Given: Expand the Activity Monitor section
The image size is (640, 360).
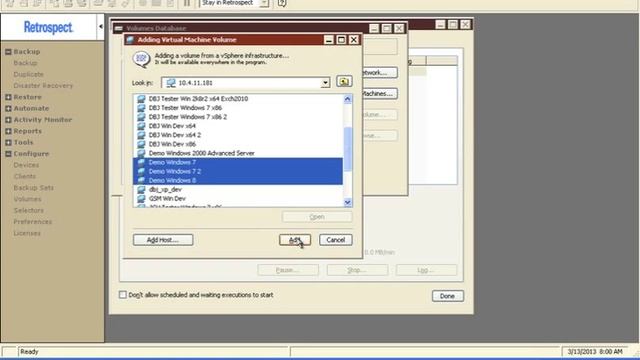Looking at the screenshot, I should tap(8, 120).
